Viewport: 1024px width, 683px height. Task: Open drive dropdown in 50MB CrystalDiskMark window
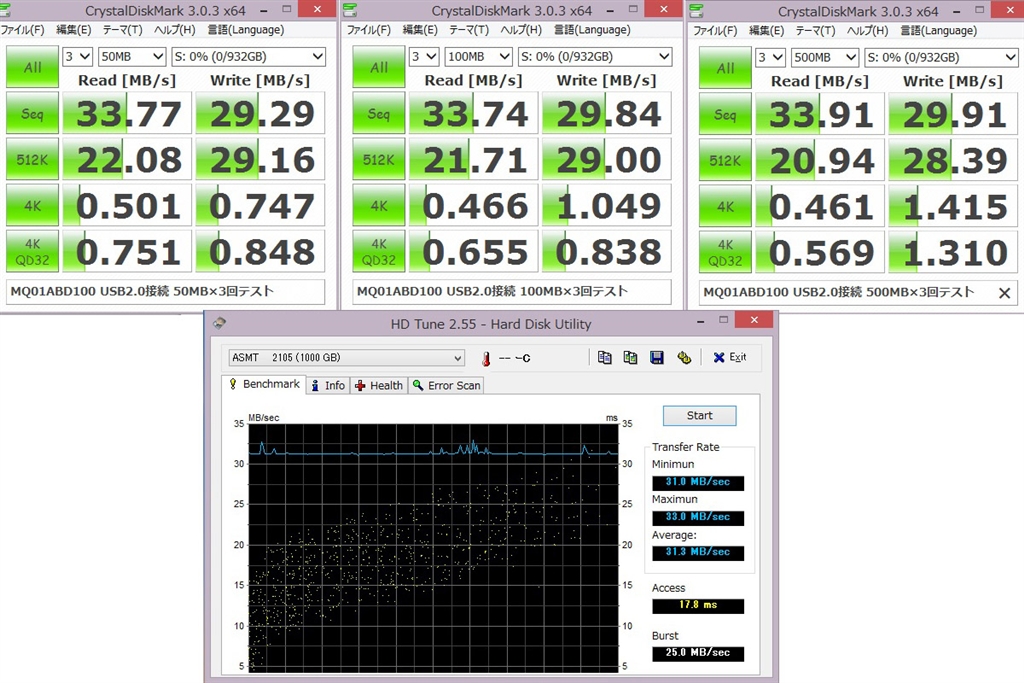pos(248,57)
